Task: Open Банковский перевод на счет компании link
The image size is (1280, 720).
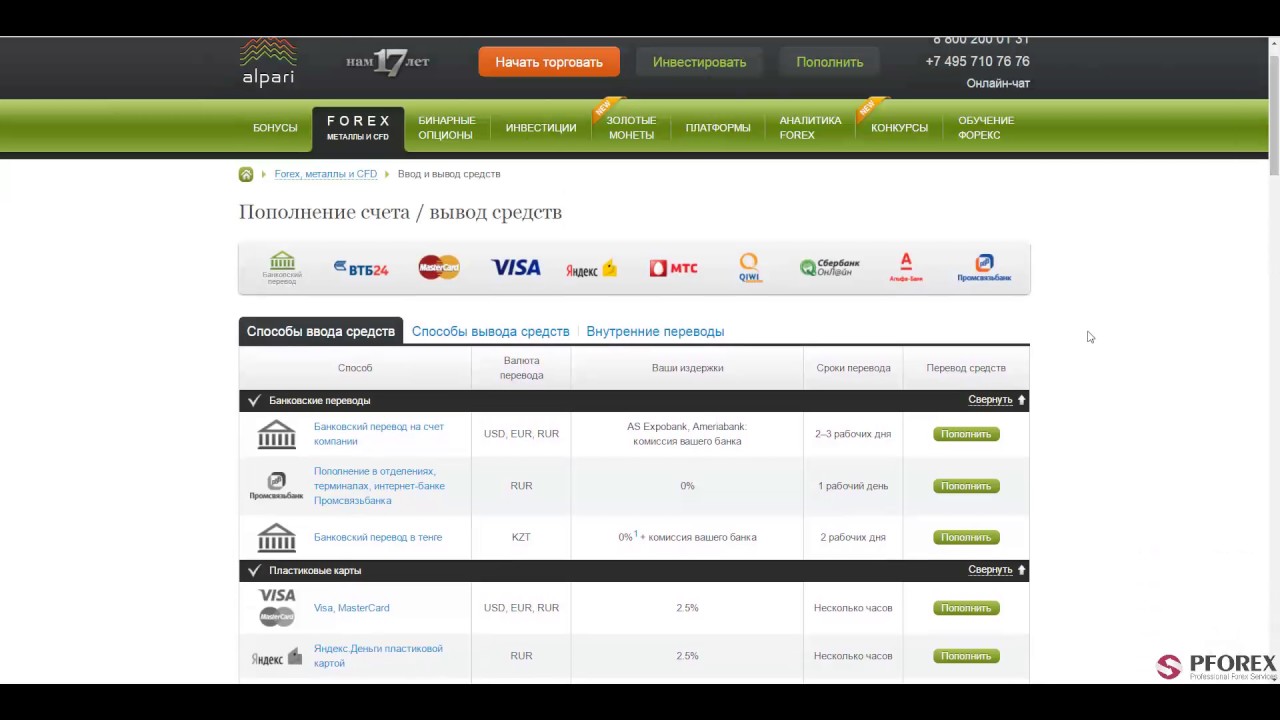Action: 379,434
